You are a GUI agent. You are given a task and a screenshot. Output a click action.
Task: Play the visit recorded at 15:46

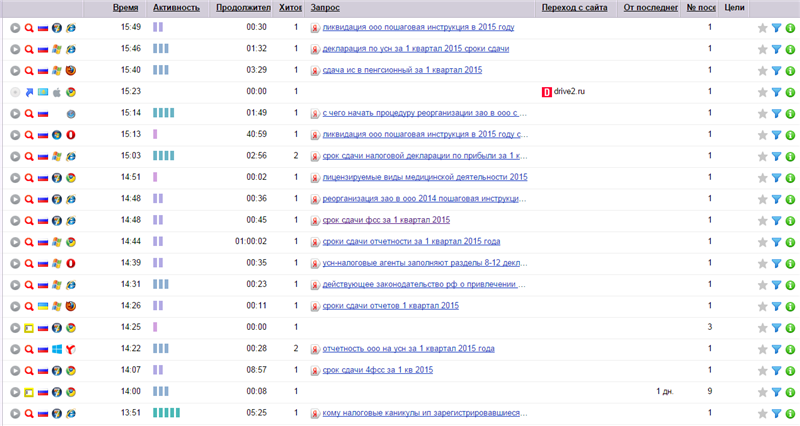pos(15,49)
